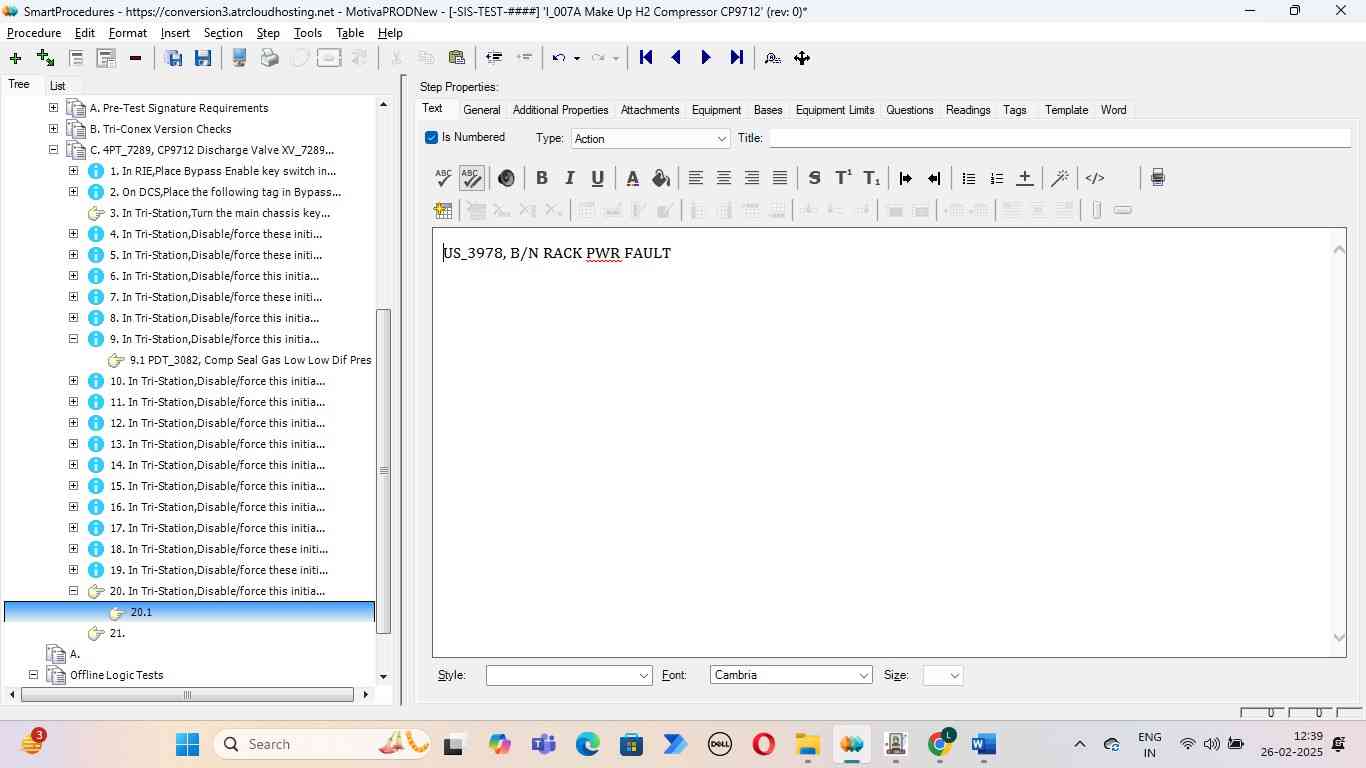Click the red minus delete icon
Image resolution: width=1366 pixels, height=768 pixels.
[135, 58]
